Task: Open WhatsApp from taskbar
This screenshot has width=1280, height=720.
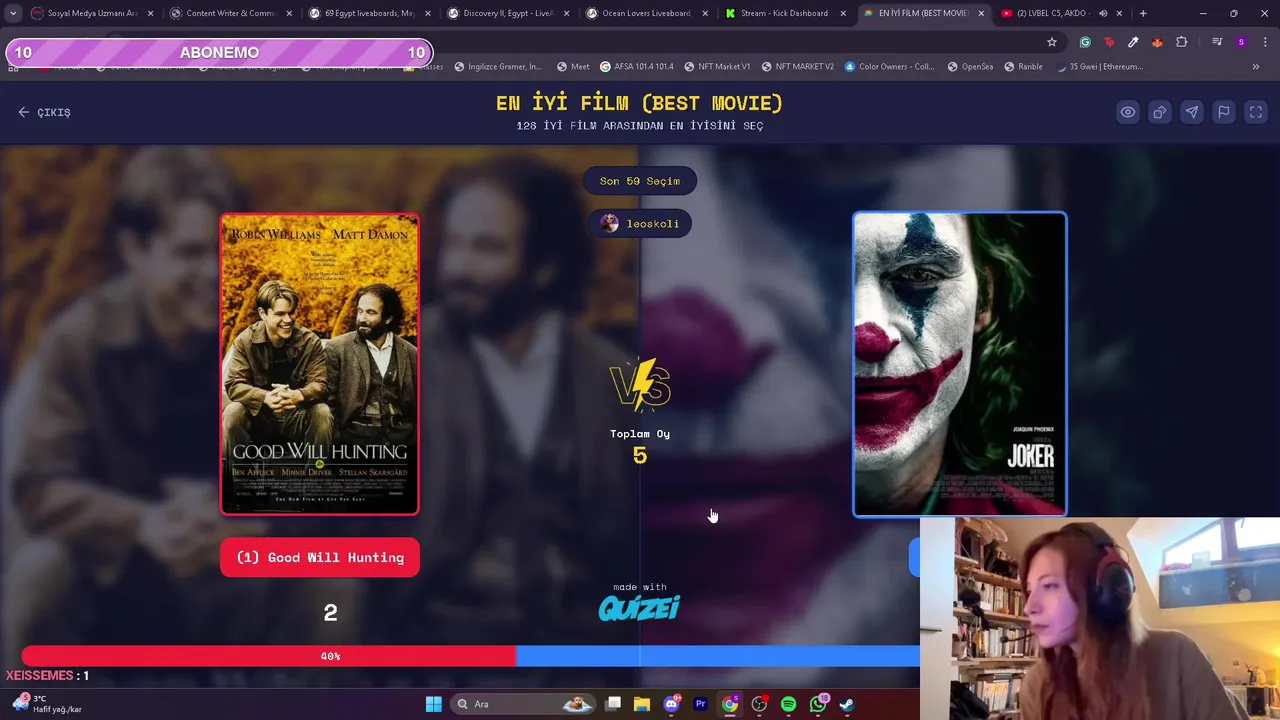Action: click(x=818, y=704)
